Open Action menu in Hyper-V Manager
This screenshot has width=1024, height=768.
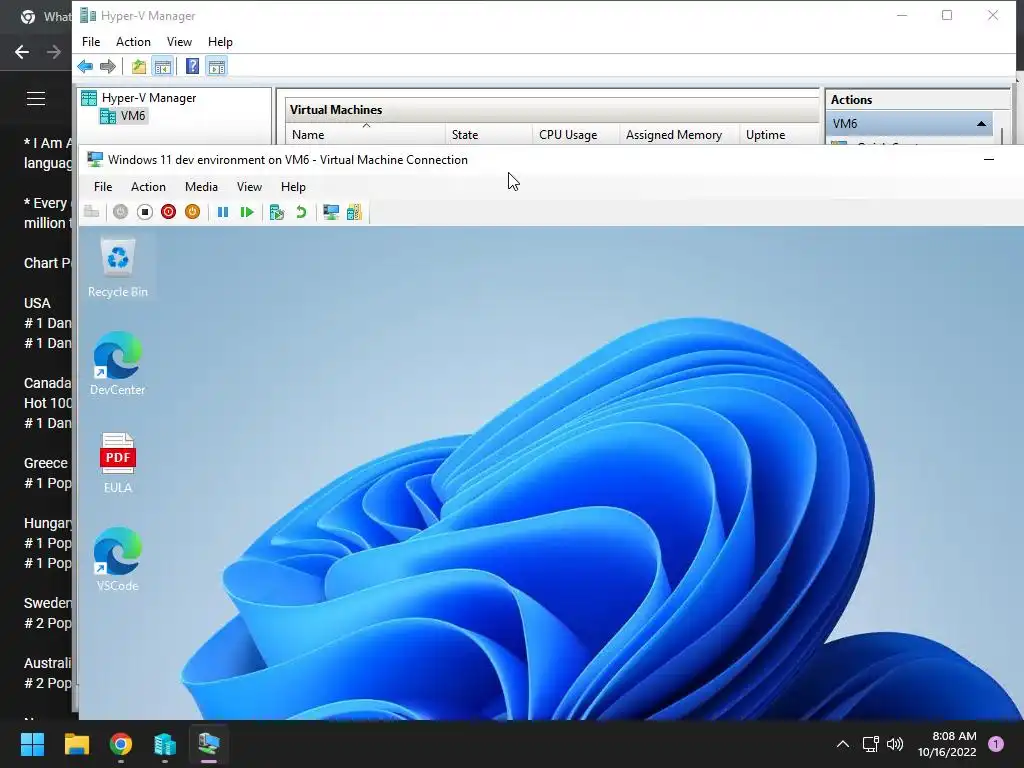coord(133,42)
